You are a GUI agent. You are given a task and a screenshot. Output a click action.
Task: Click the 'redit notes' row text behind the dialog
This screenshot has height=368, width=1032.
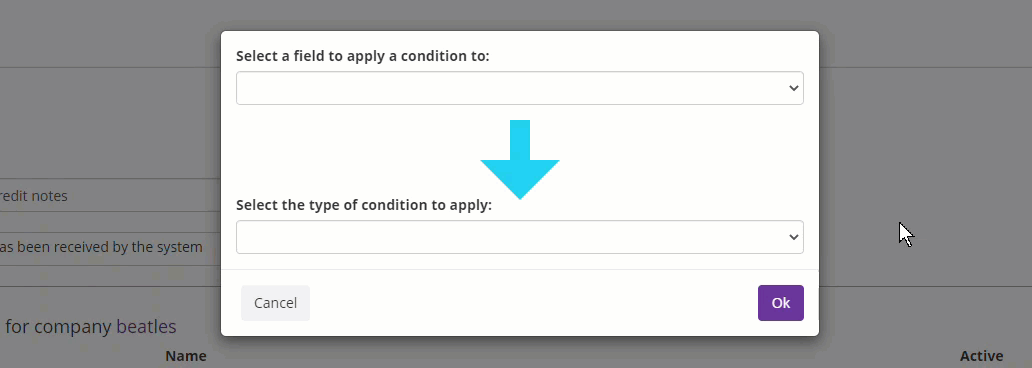[34, 196]
